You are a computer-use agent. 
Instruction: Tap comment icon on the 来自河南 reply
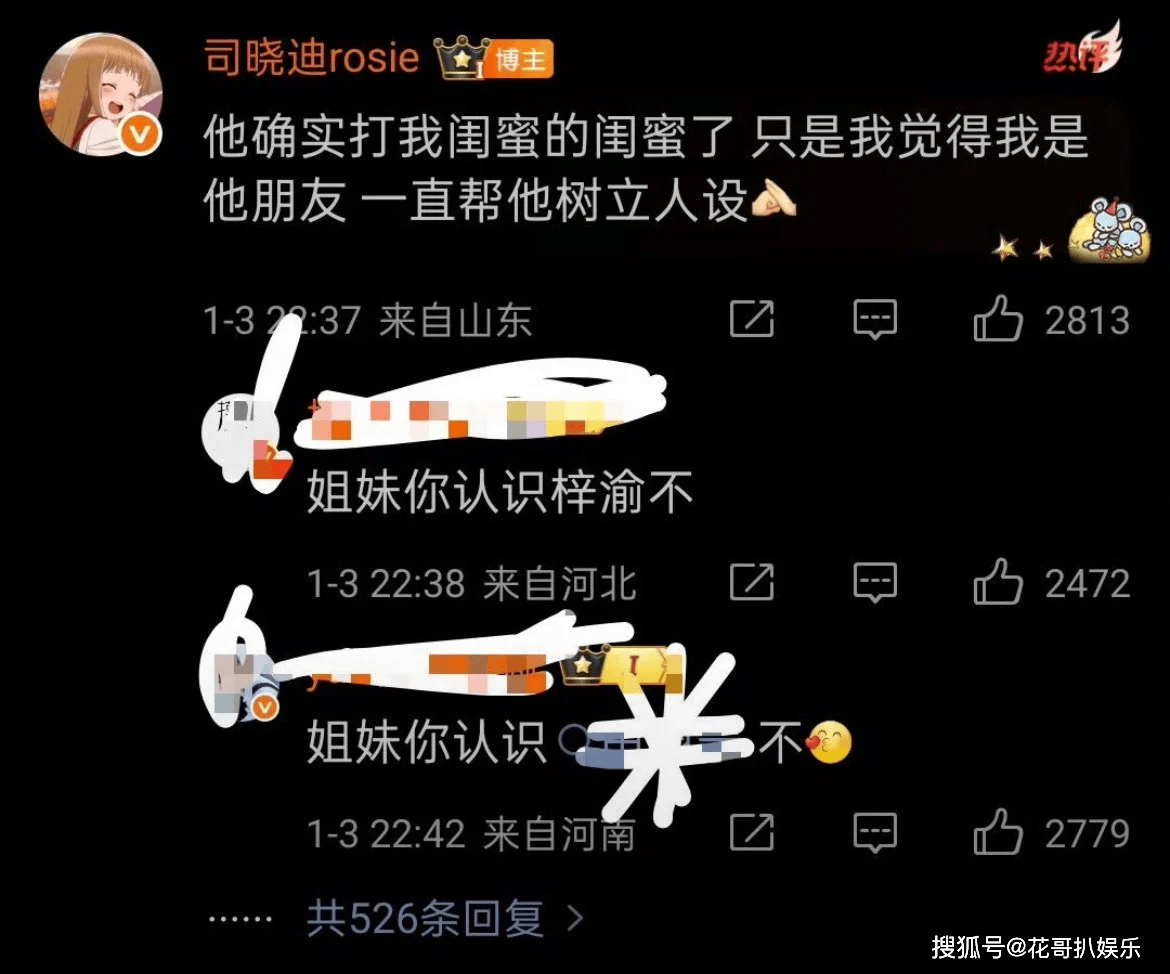[x=875, y=833]
